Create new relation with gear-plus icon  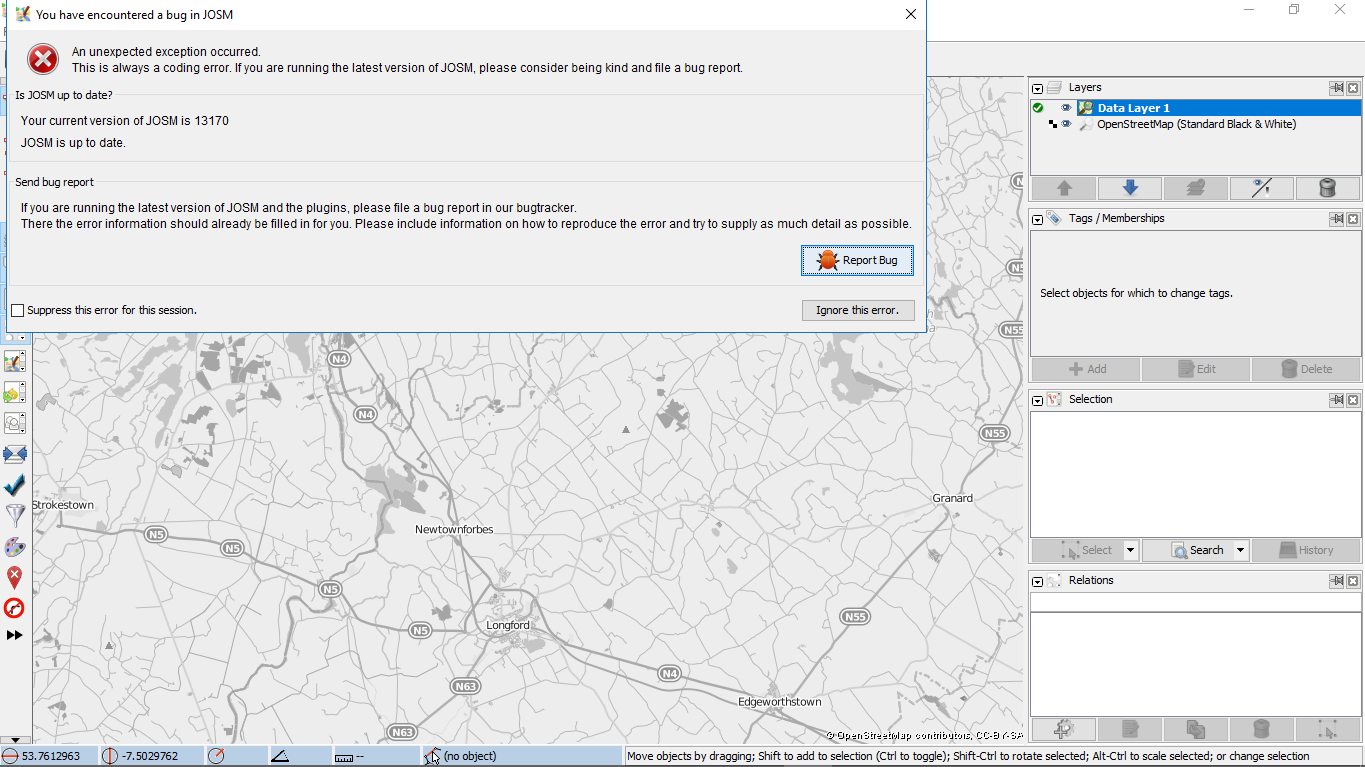(x=1063, y=730)
